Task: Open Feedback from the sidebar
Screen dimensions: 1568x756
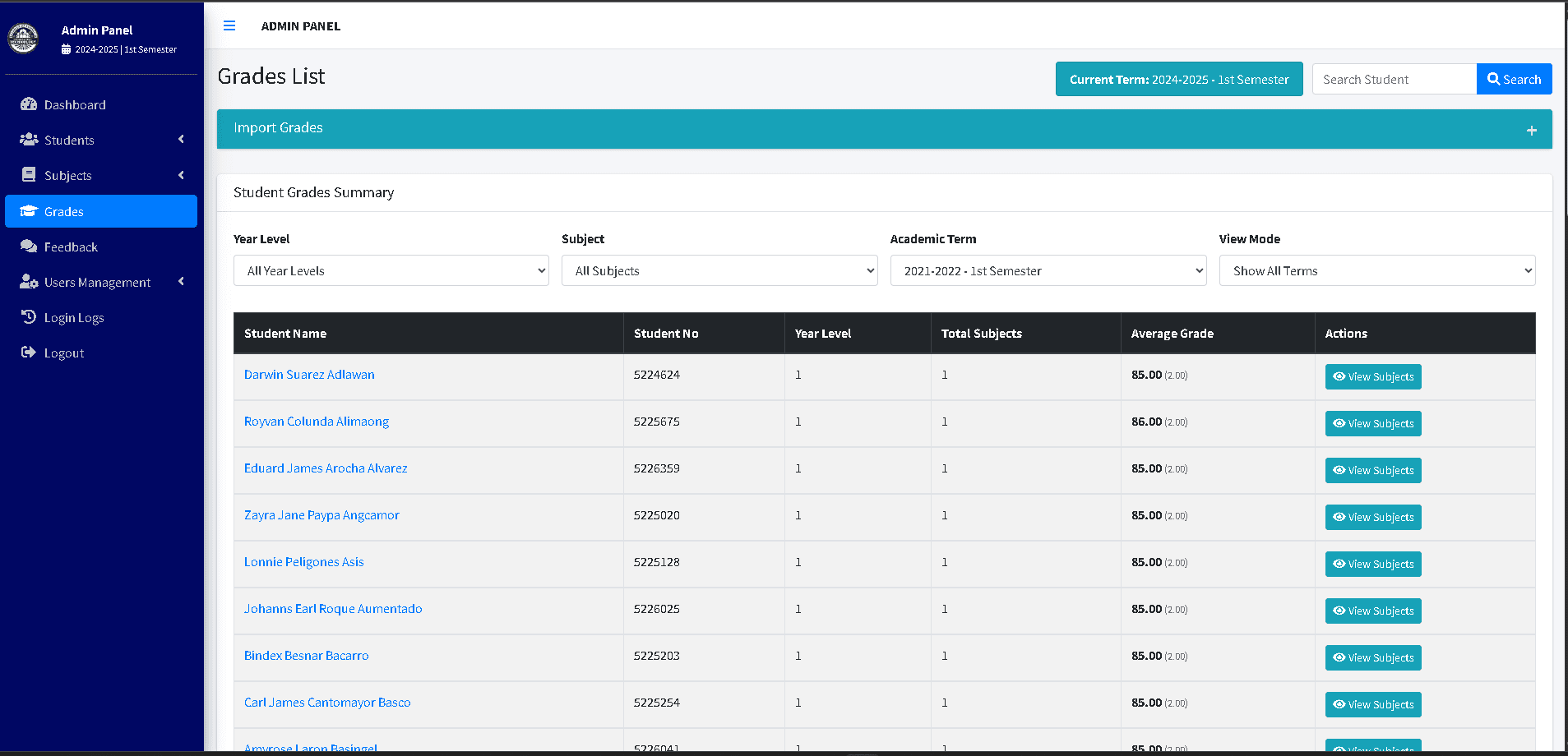Action: coord(101,247)
